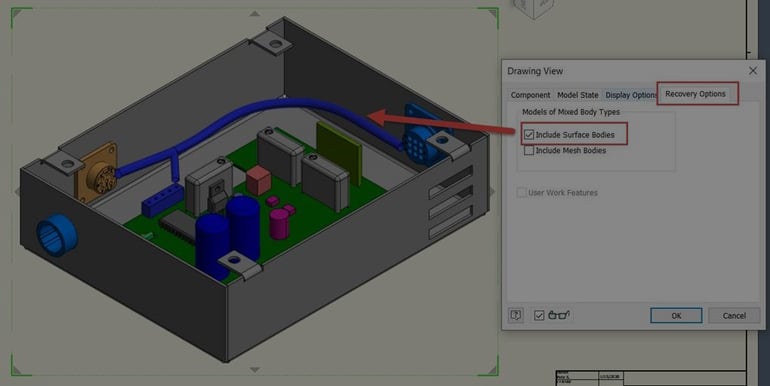Click the ViewCube at the top
Viewport: 770px width, 386px height.
pos(533,8)
